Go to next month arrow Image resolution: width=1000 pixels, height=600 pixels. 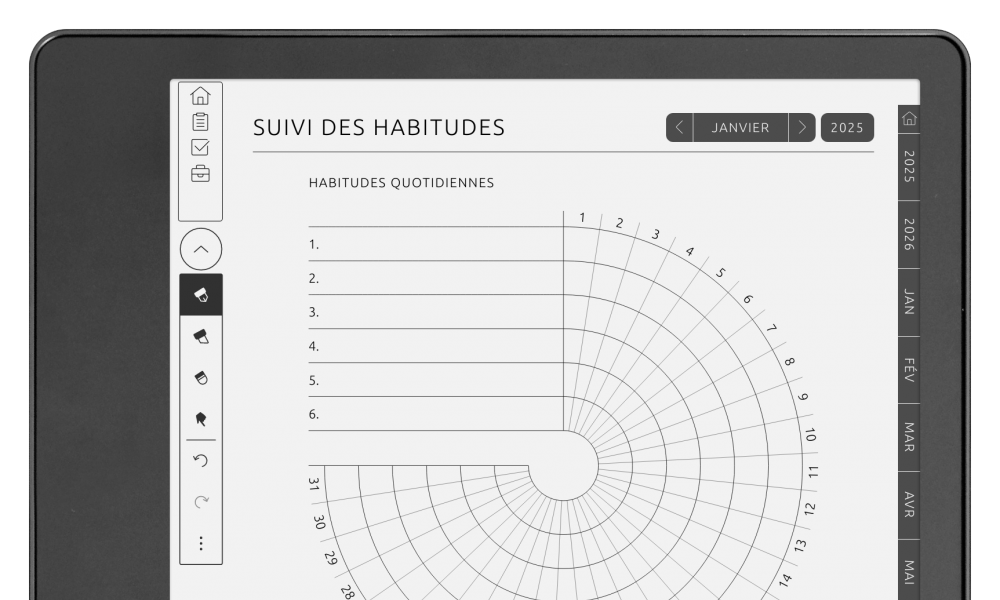[x=802, y=128]
